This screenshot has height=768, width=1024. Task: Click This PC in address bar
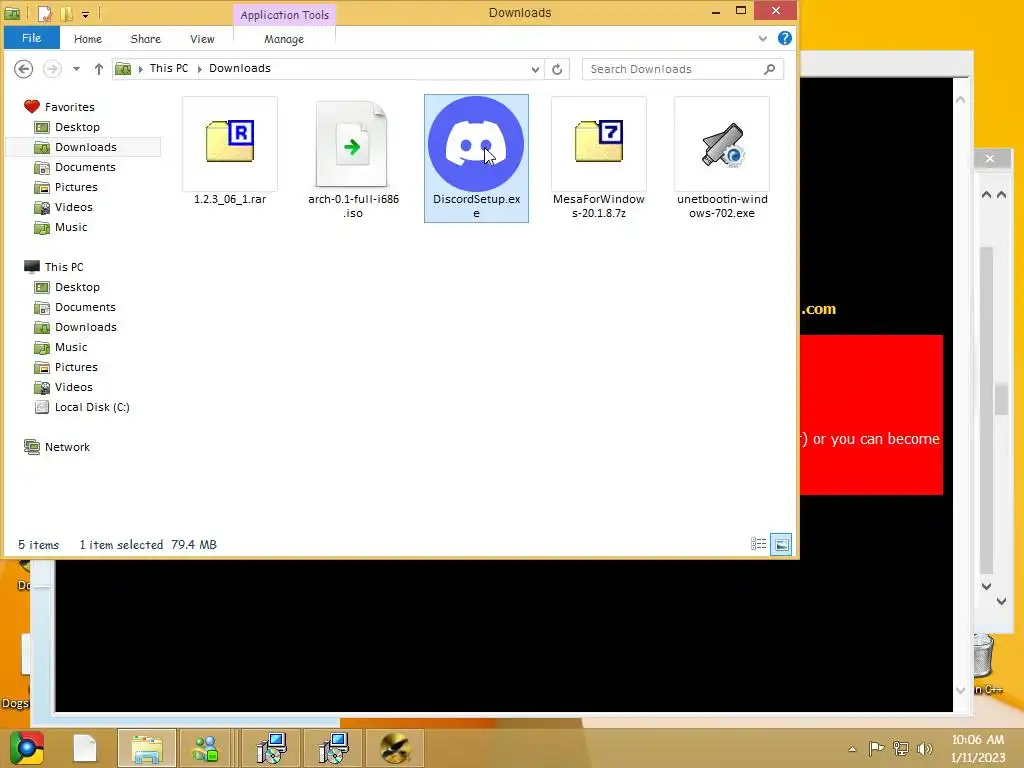tap(168, 68)
